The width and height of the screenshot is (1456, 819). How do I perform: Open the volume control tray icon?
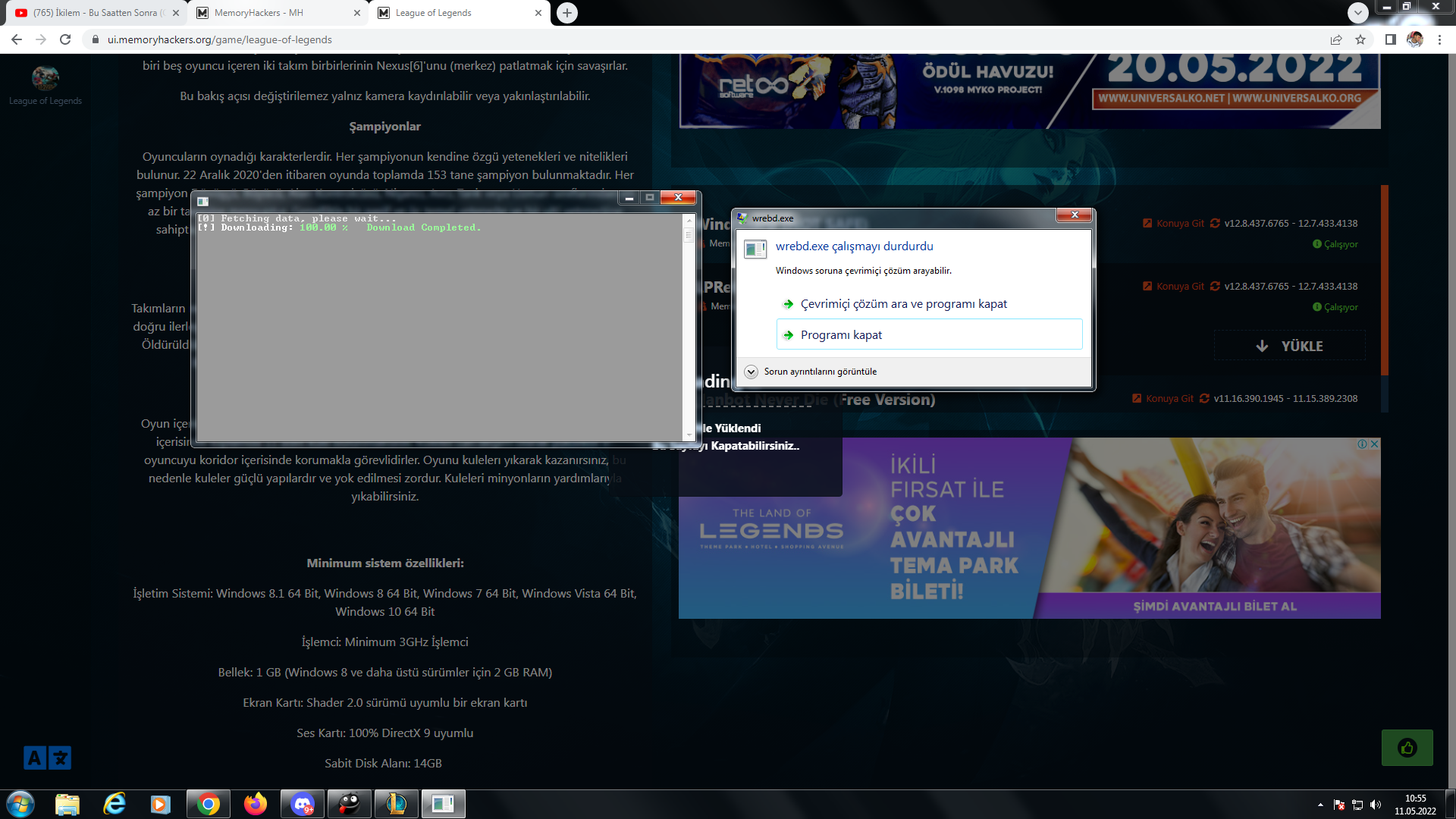point(1376,805)
